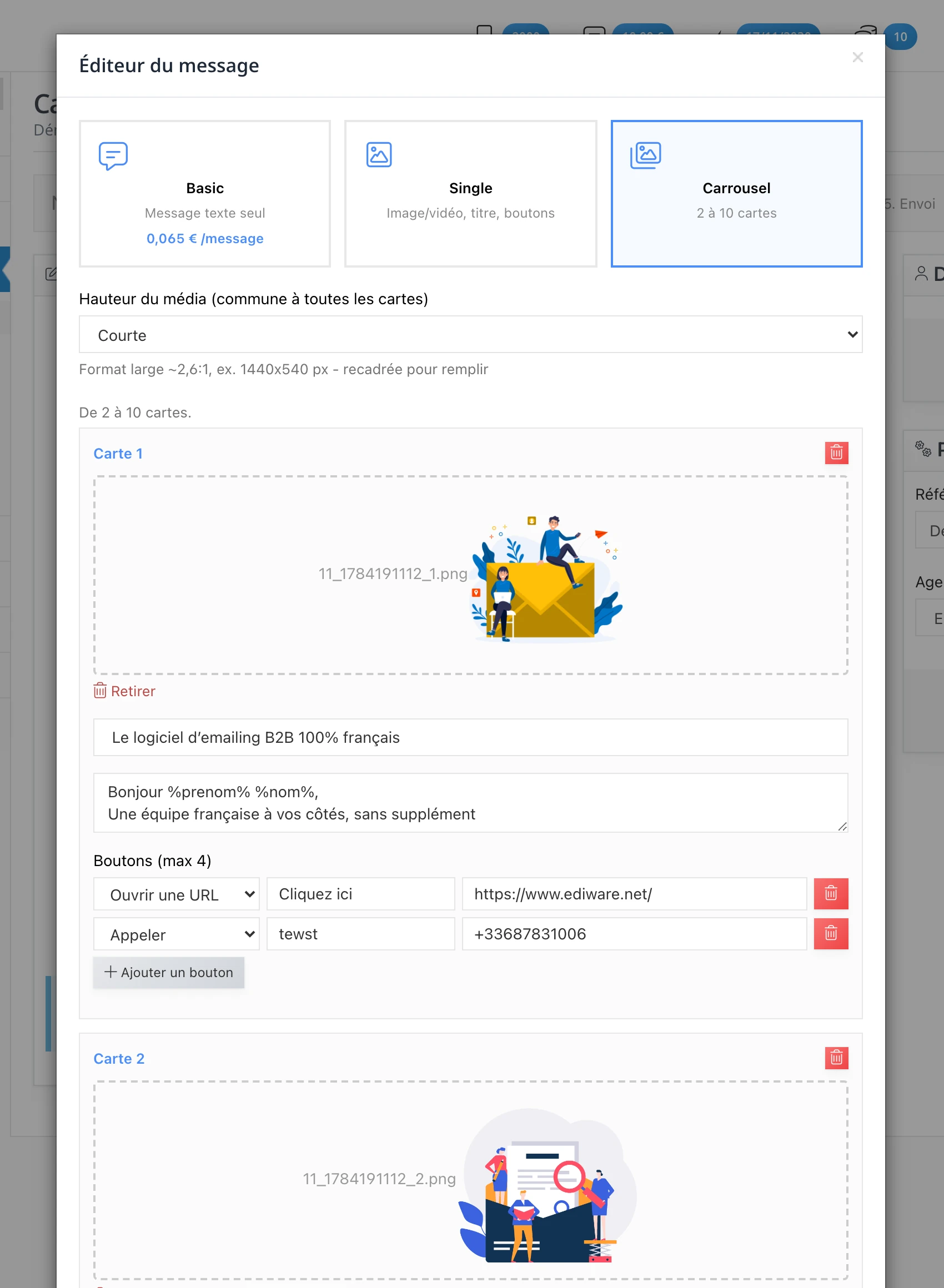Edit the Bonjour %prenom% message text area

coord(470,802)
